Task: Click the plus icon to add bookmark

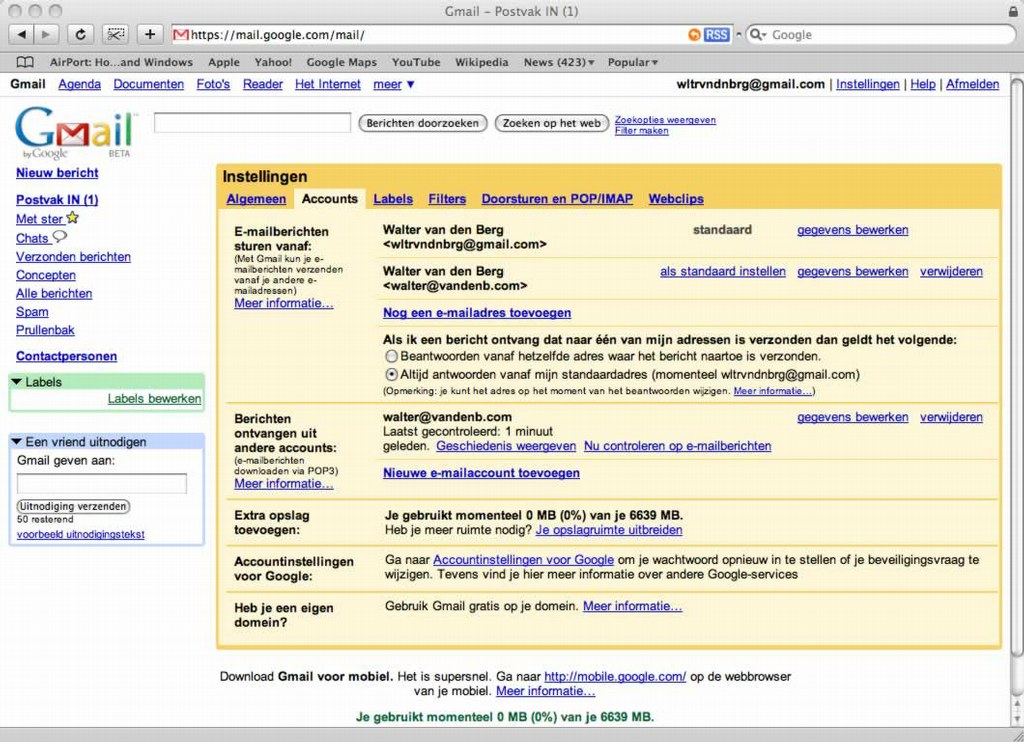Action: (x=149, y=34)
